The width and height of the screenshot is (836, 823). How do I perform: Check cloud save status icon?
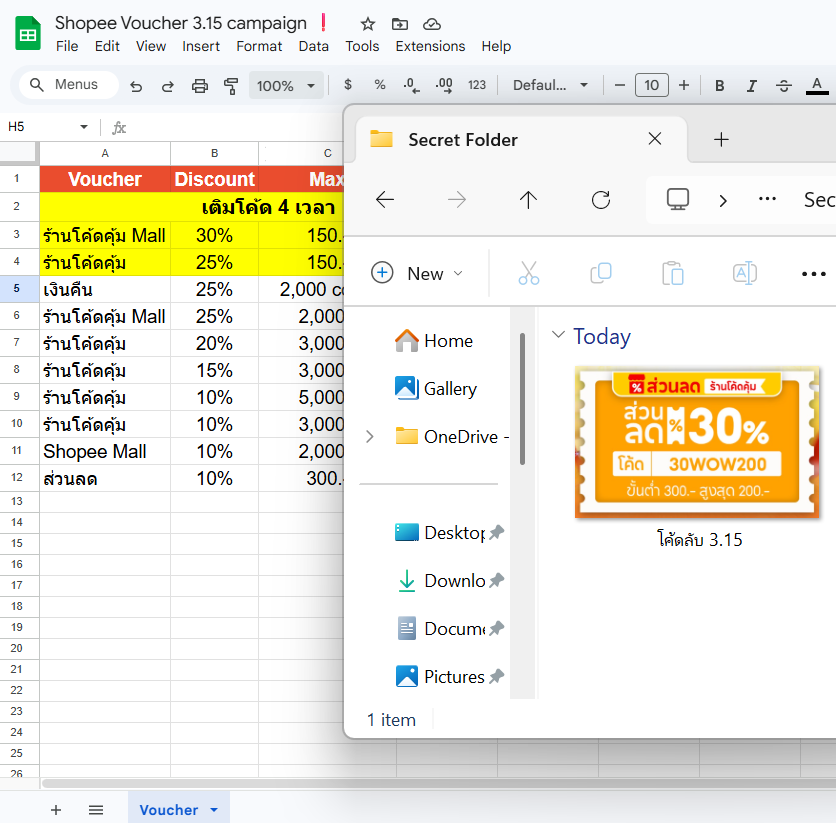click(431, 24)
